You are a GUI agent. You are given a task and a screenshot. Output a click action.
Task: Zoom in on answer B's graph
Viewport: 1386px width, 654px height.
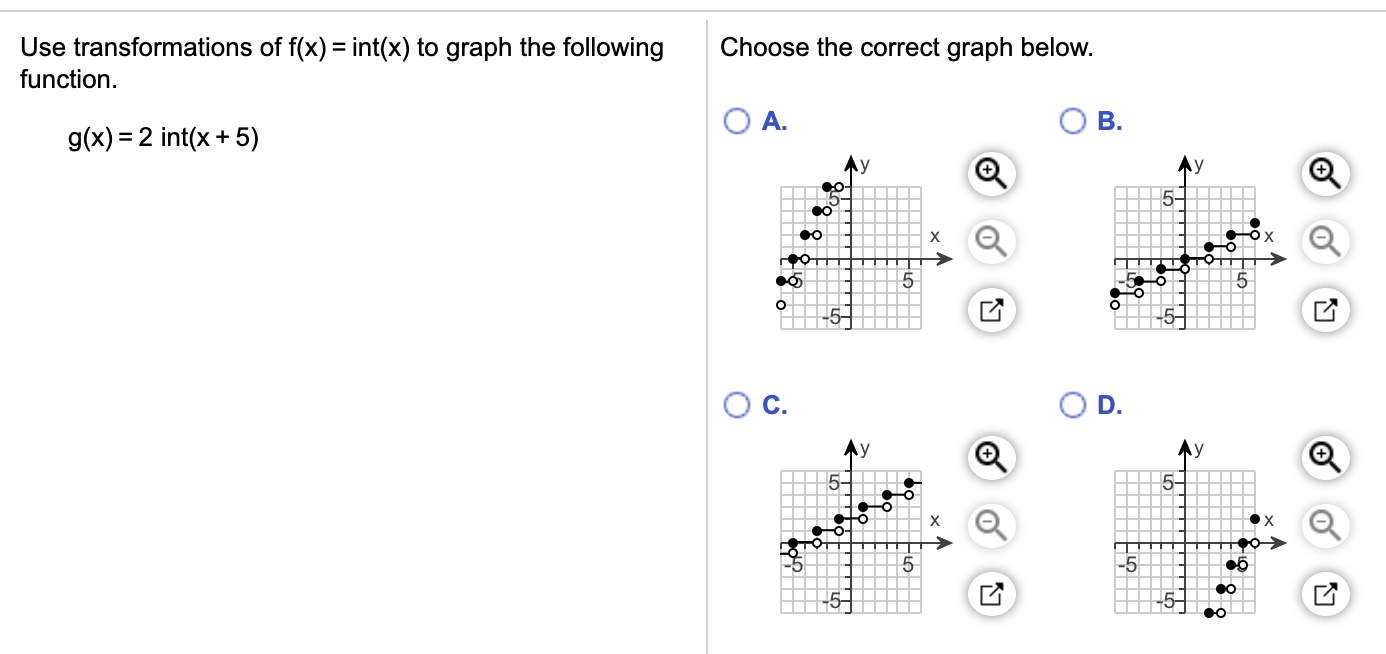click(x=1324, y=173)
